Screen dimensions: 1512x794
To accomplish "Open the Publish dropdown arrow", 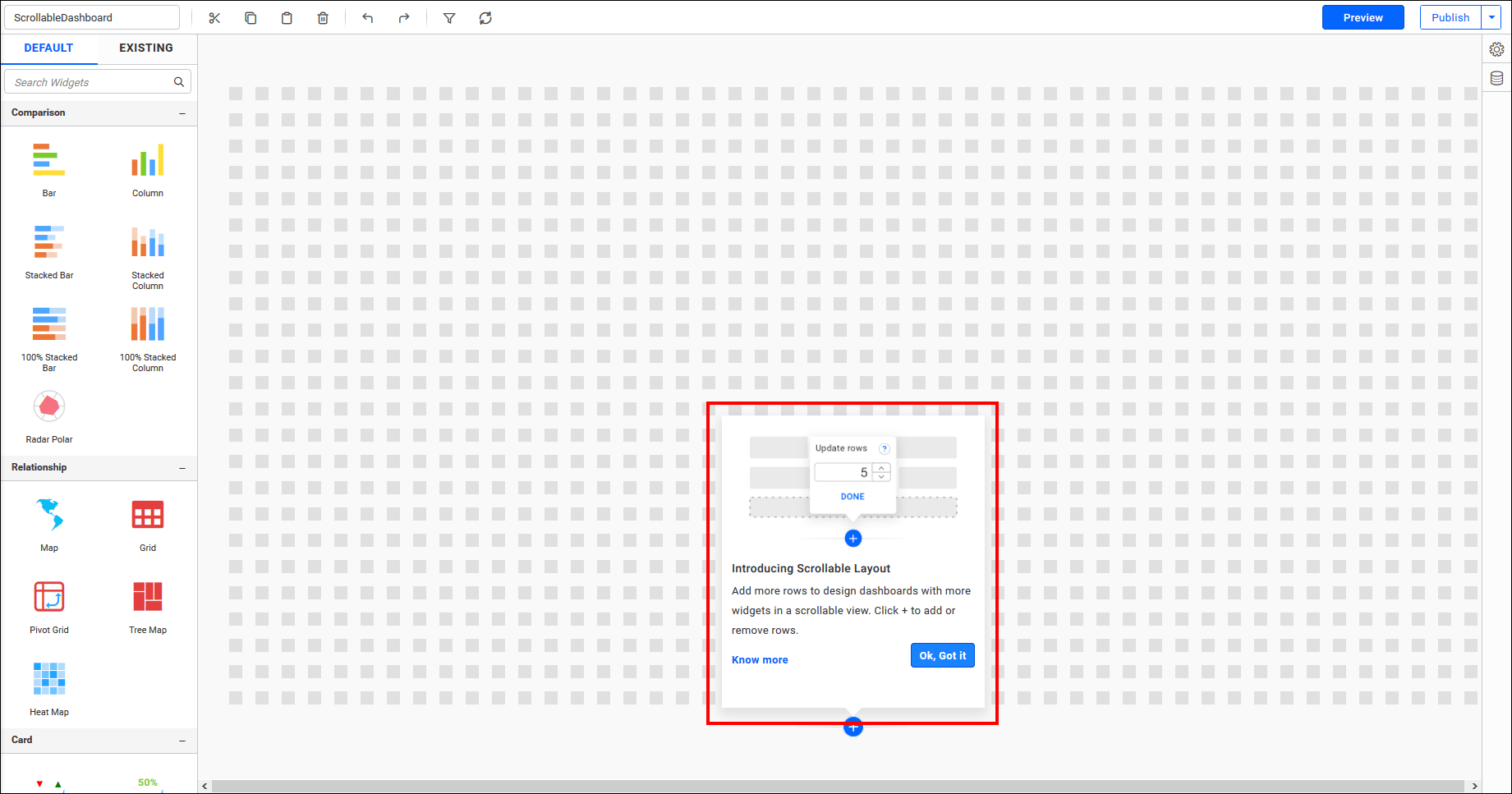I will click(x=1491, y=17).
